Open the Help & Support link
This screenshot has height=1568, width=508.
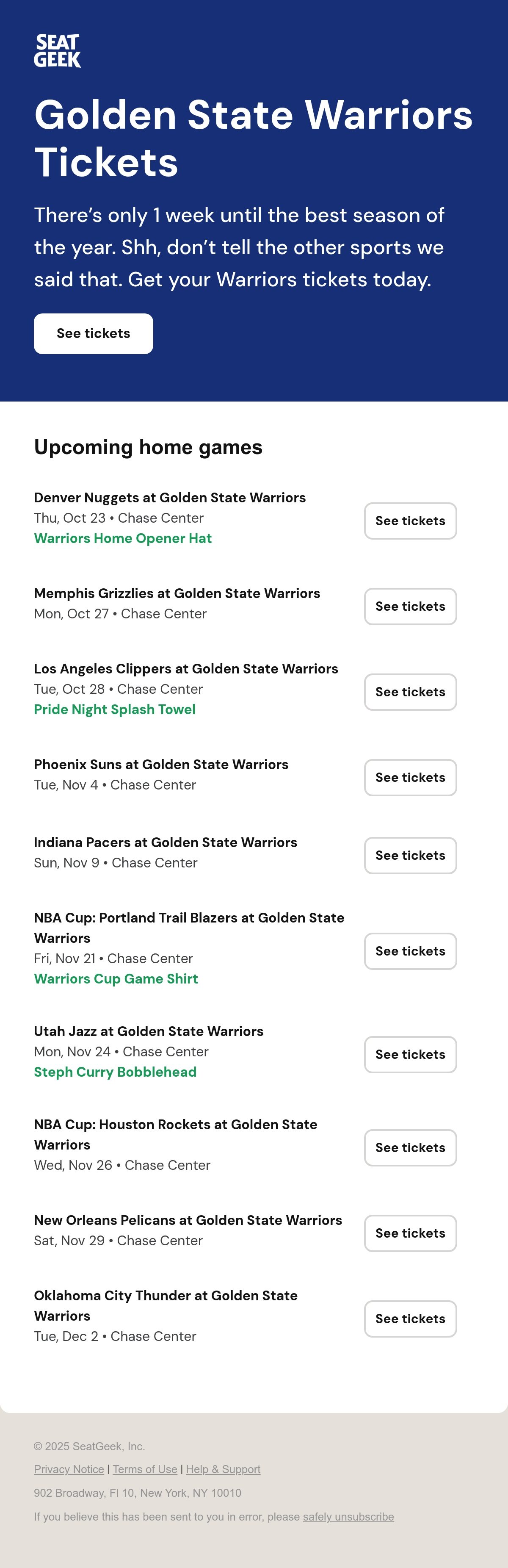point(223,1469)
